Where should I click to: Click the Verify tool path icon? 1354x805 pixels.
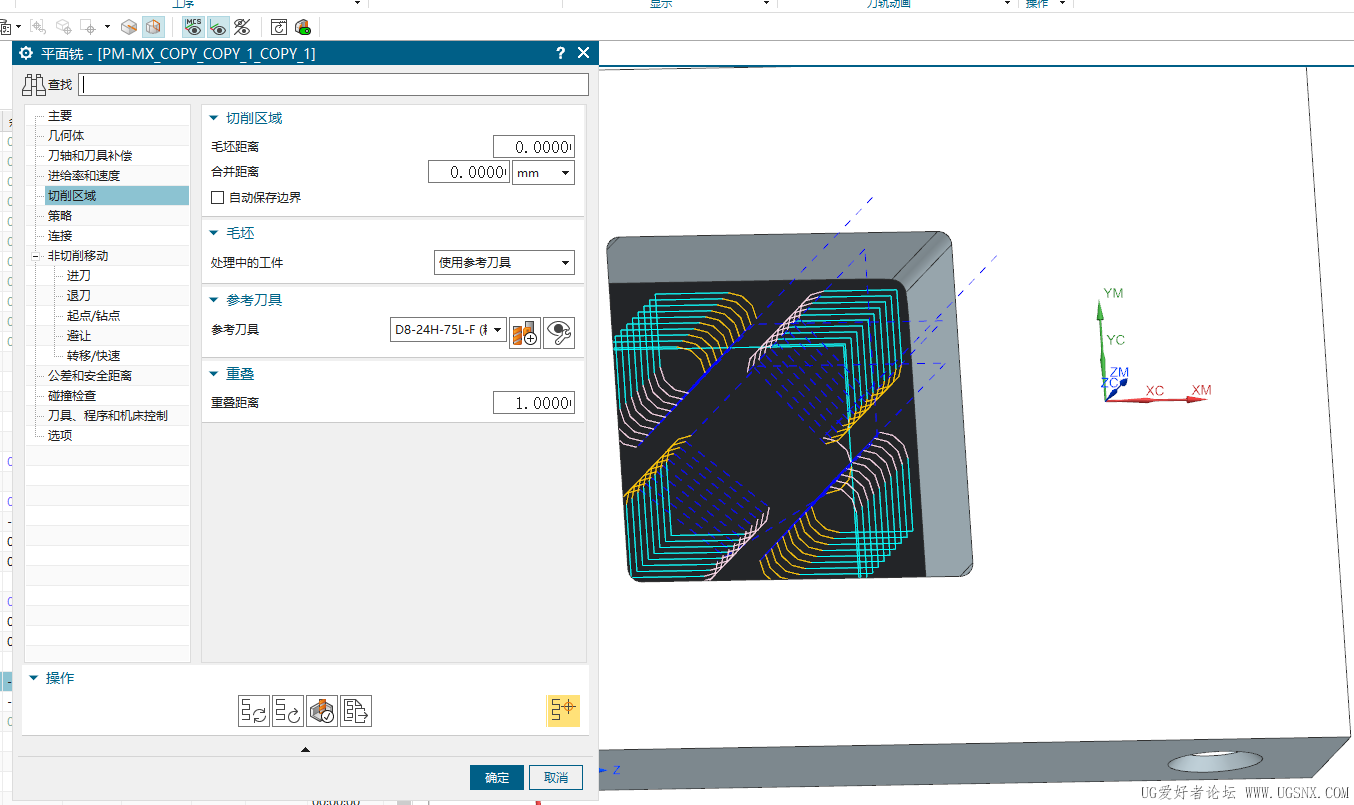[322, 711]
